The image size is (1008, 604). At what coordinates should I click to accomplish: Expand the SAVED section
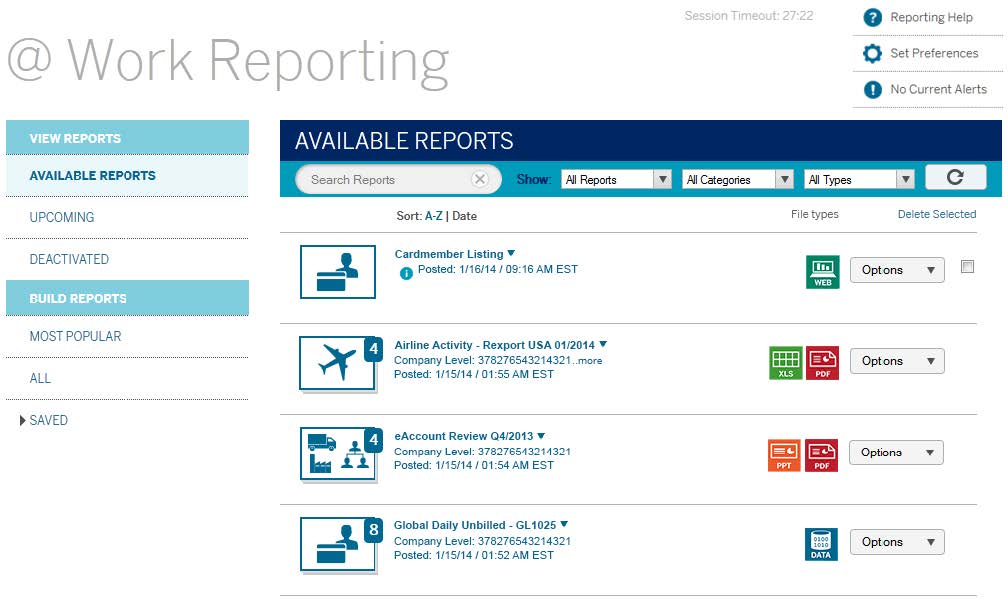[48, 420]
